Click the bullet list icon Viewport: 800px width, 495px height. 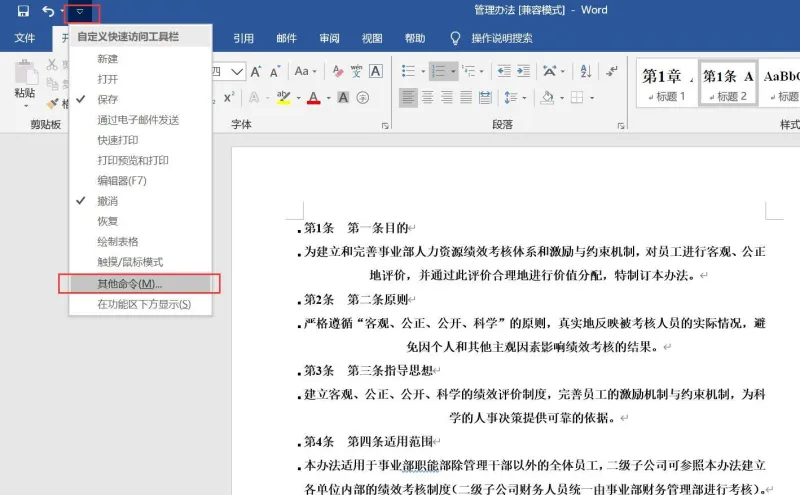pos(408,71)
